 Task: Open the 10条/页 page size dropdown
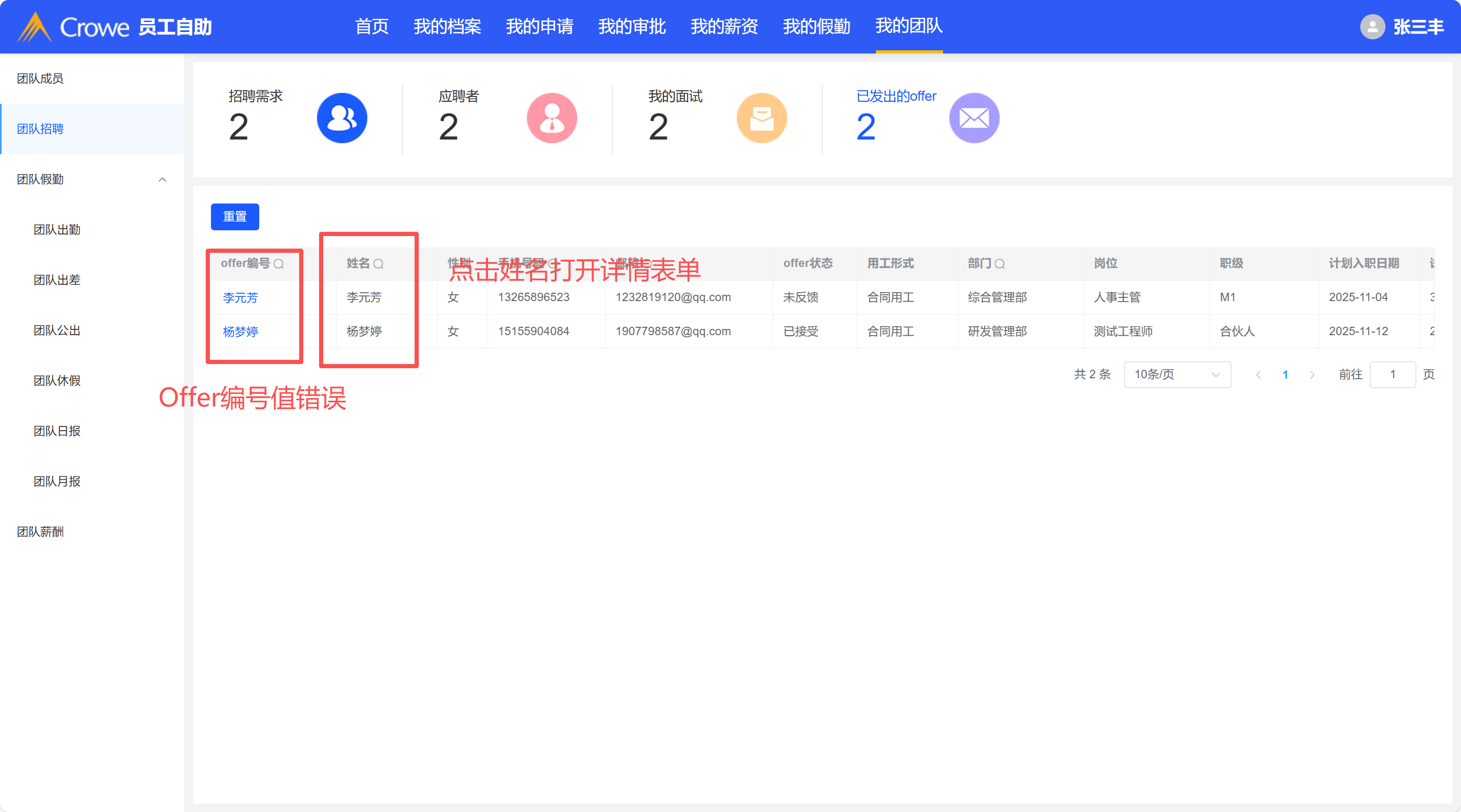(x=1177, y=374)
